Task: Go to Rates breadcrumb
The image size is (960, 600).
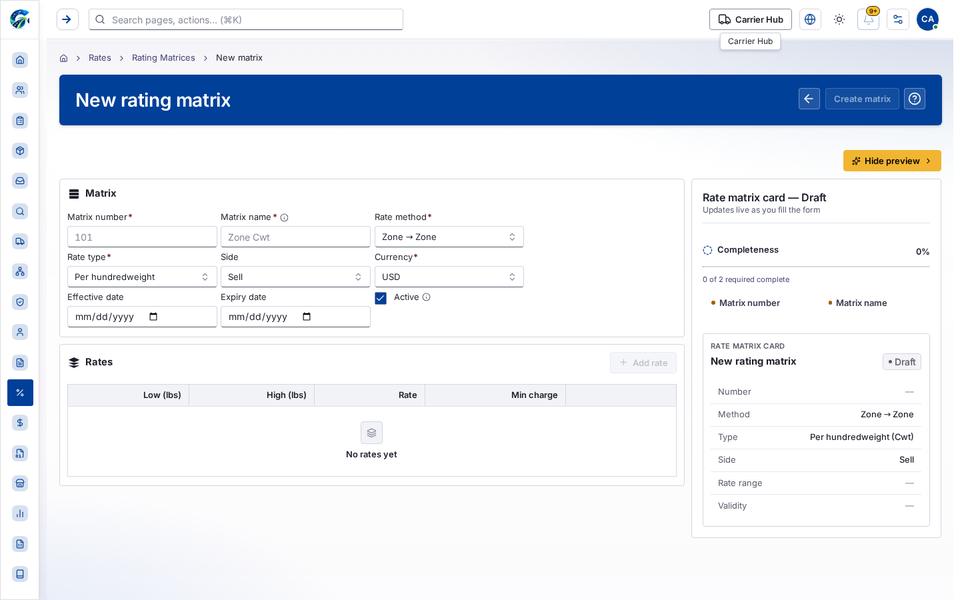Action: [x=100, y=58]
